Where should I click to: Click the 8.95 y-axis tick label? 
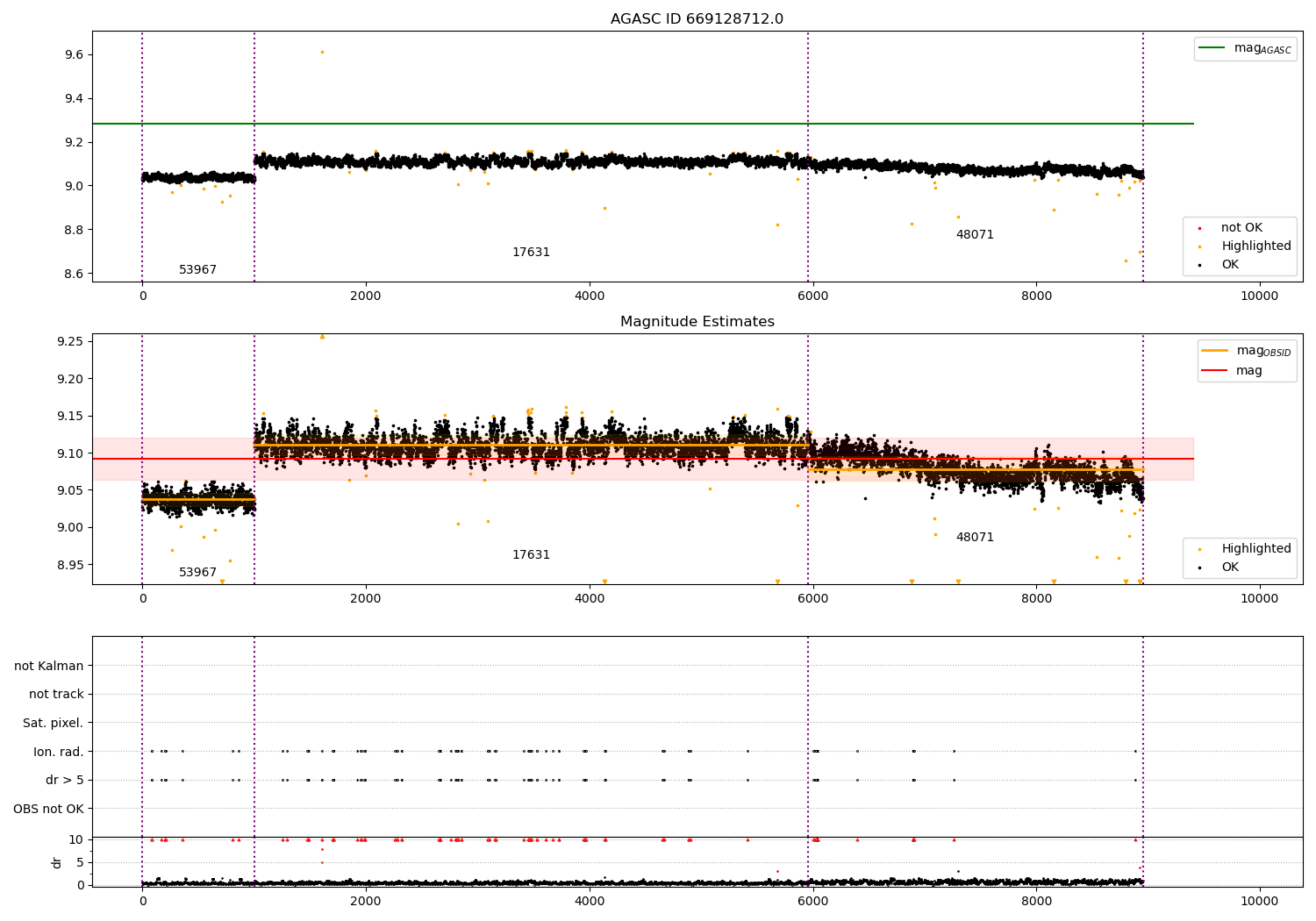[69, 564]
